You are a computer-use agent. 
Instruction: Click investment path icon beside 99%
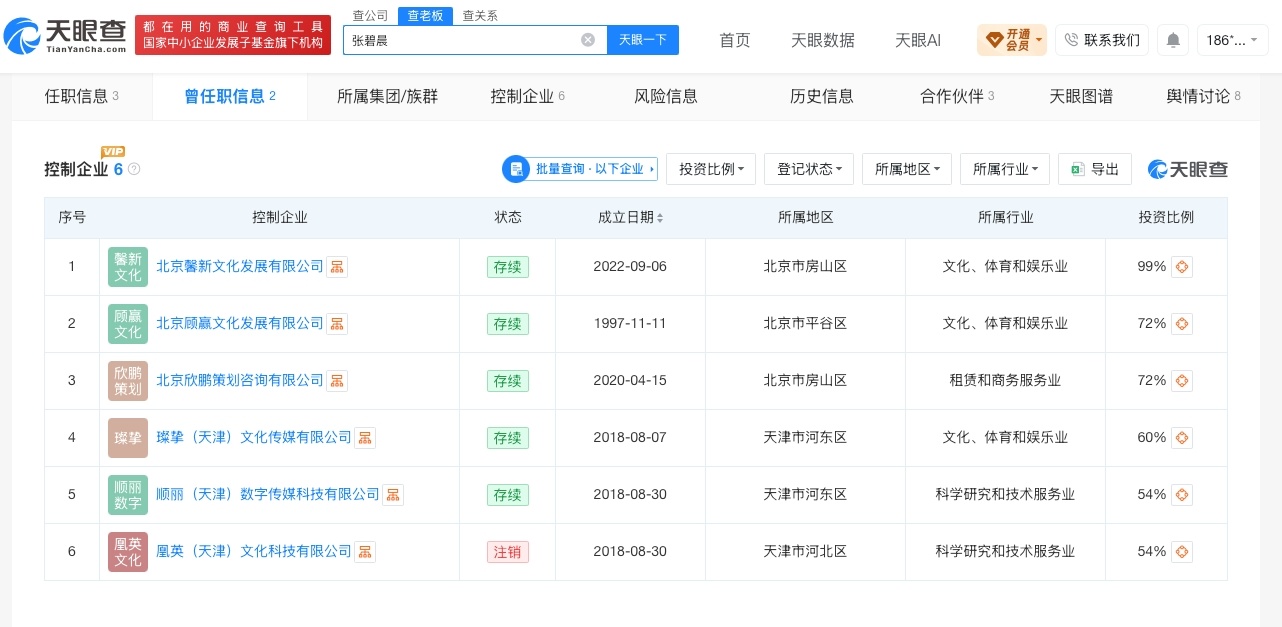[x=1182, y=267]
